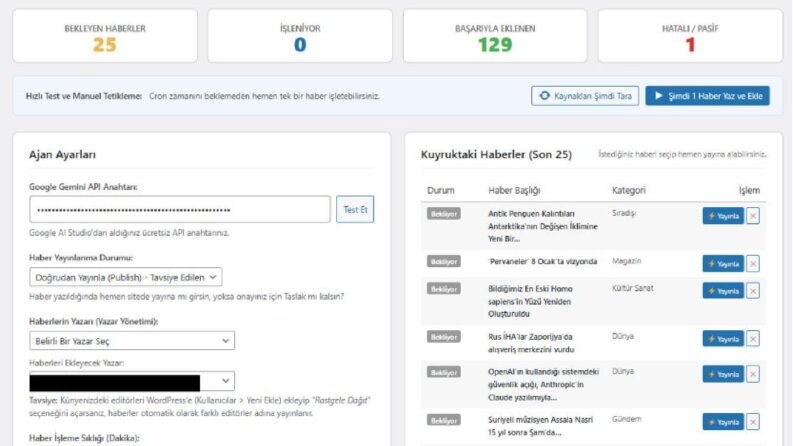
Task: Click the İşleniyor count 0
Action: click(300, 45)
